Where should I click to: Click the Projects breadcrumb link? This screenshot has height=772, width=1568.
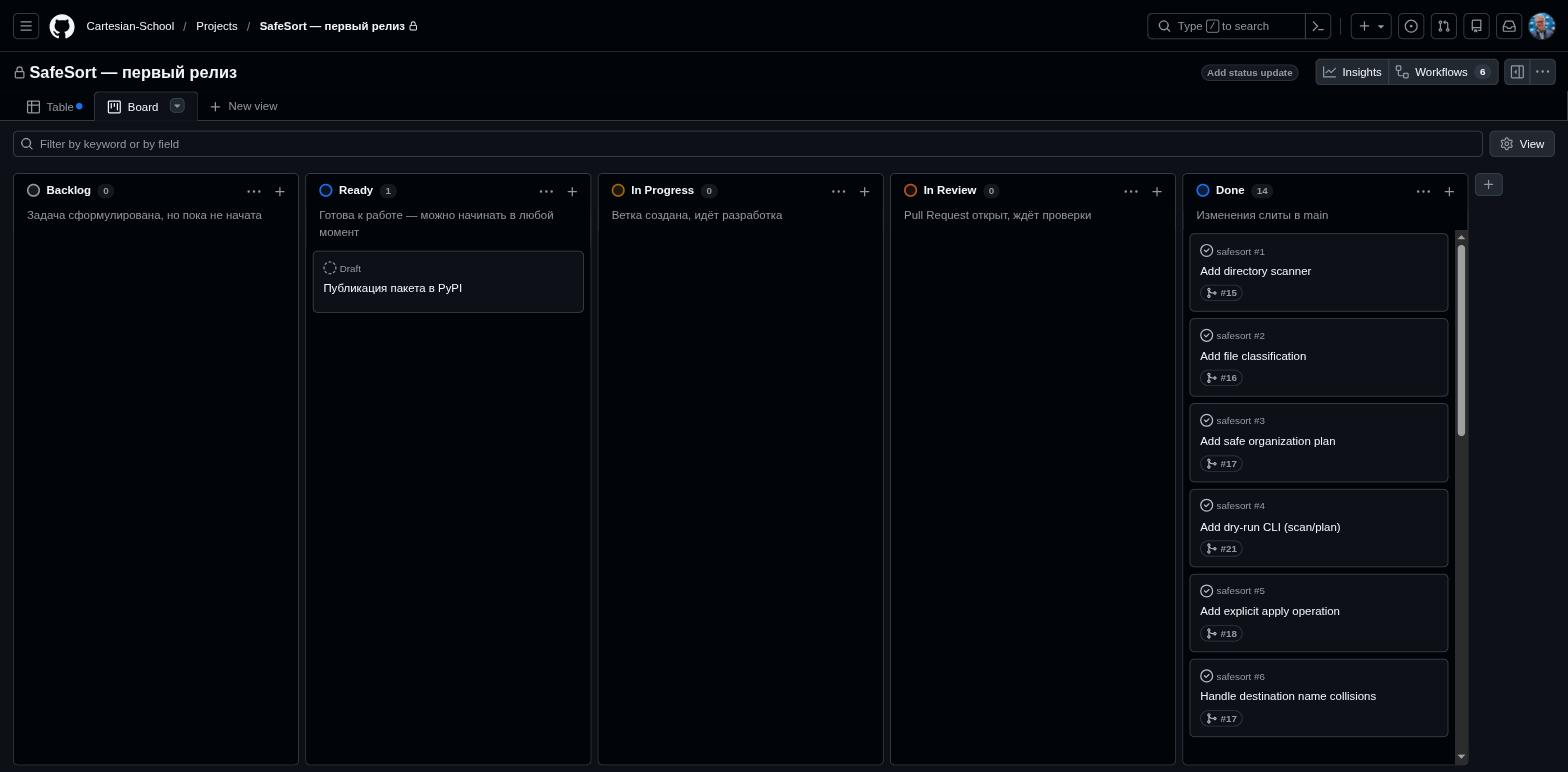point(217,26)
